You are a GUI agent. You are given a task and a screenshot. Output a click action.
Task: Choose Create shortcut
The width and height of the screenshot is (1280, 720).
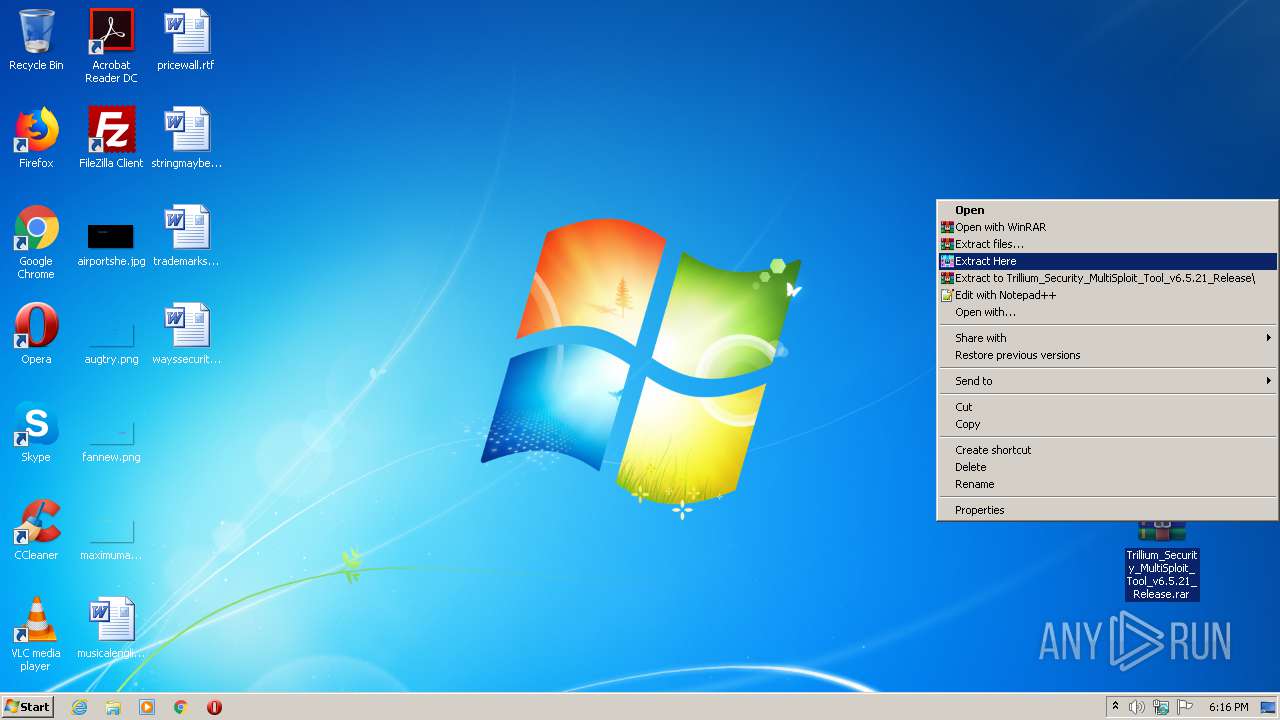click(x=1107, y=450)
